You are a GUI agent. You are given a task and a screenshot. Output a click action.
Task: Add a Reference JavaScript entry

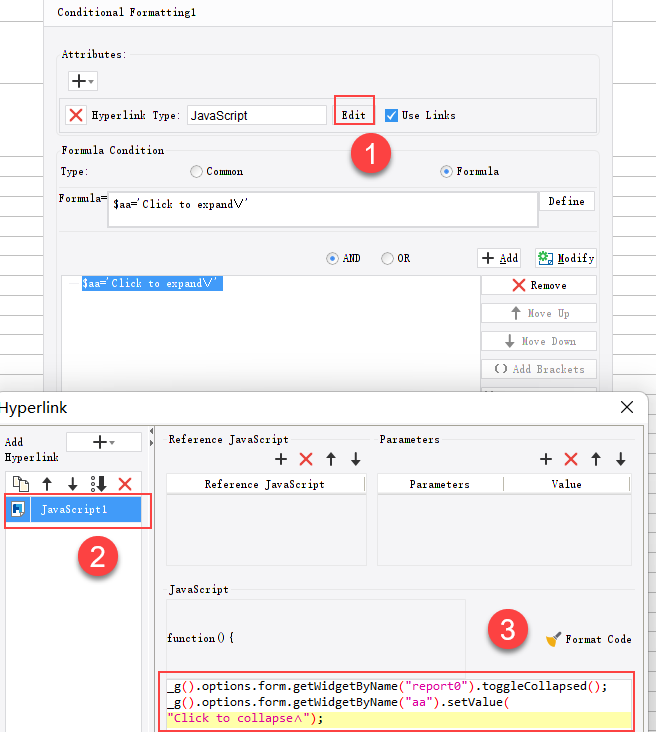281,459
